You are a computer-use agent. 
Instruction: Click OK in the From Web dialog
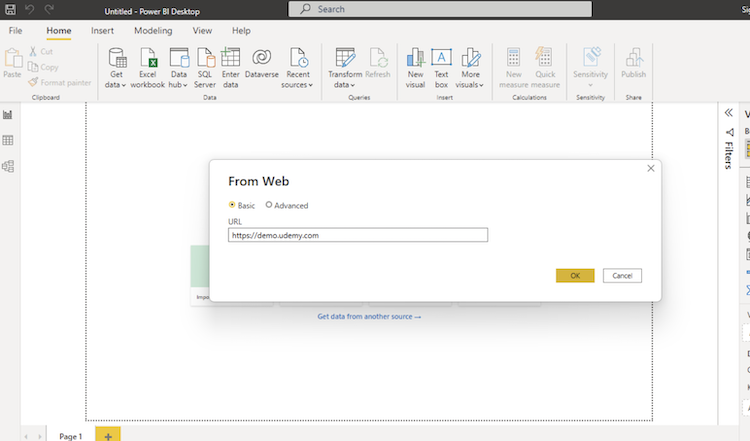[x=575, y=276]
